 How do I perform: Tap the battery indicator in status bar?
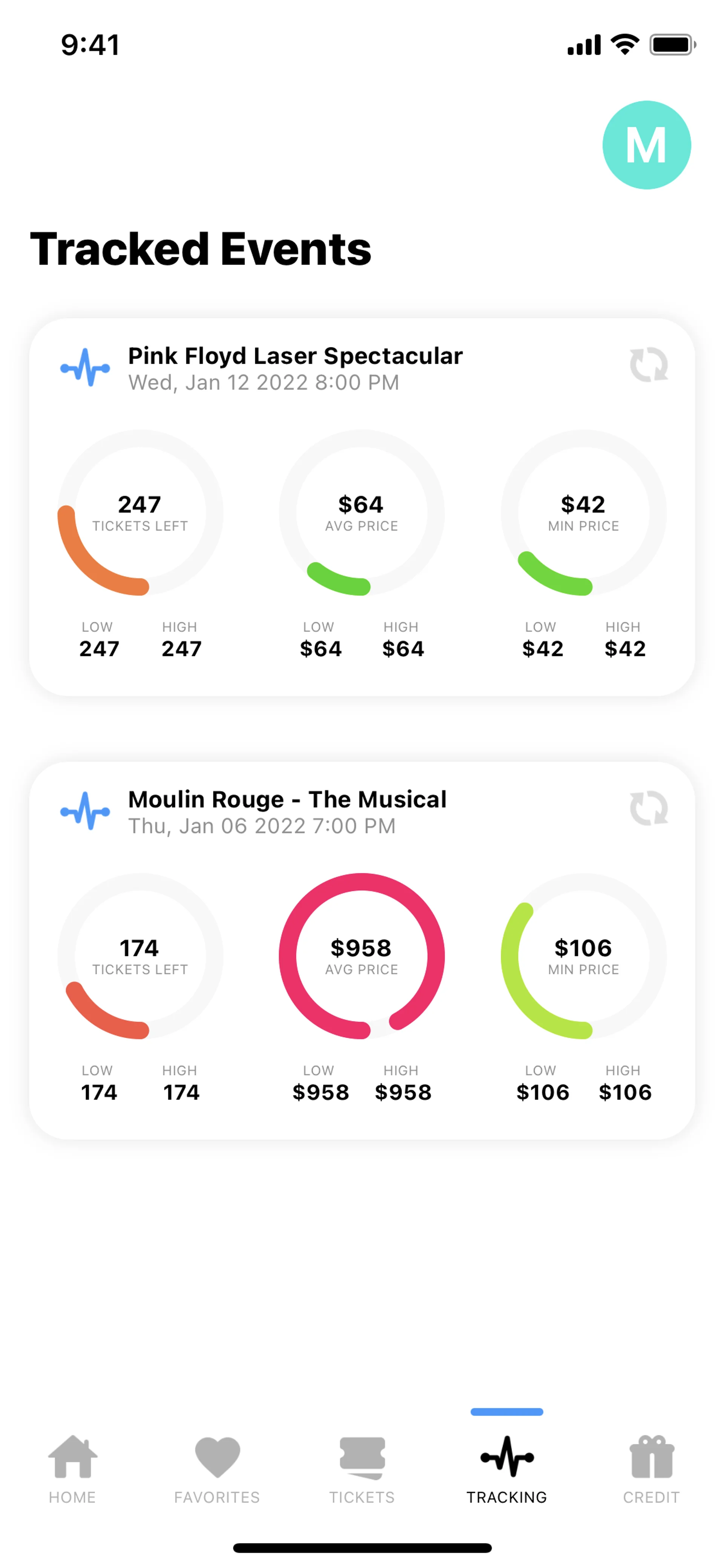click(672, 45)
